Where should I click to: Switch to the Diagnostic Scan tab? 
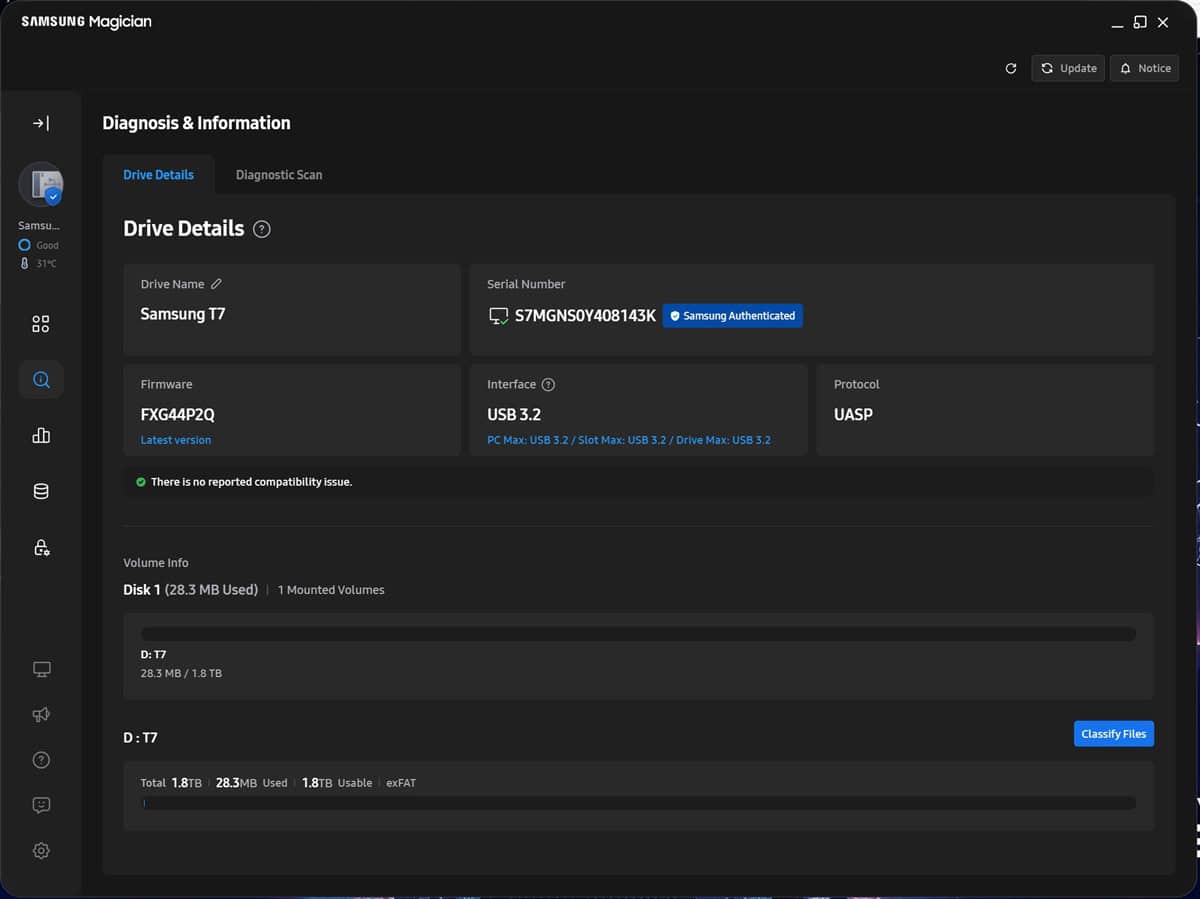pyautogui.click(x=279, y=175)
